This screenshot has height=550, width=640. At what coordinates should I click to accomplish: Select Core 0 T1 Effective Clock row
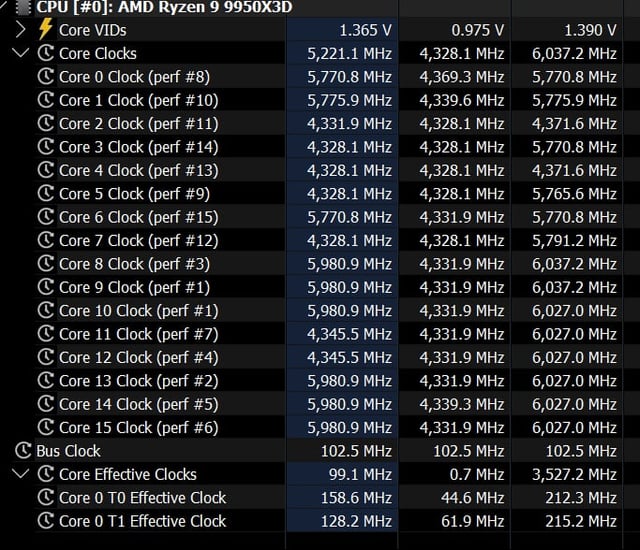click(142, 521)
